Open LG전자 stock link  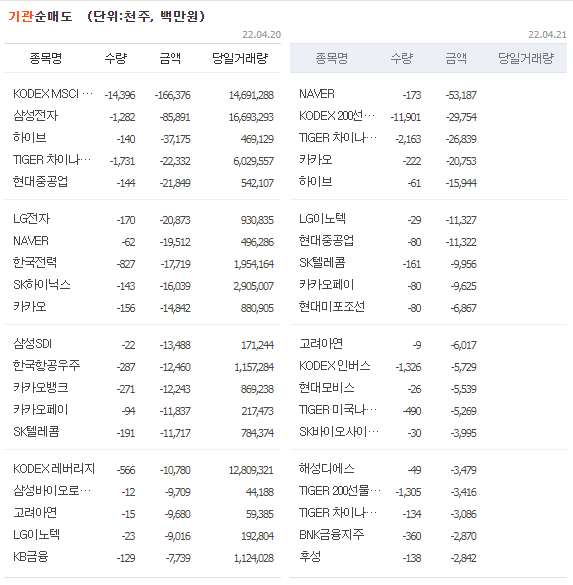click(x=31, y=219)
